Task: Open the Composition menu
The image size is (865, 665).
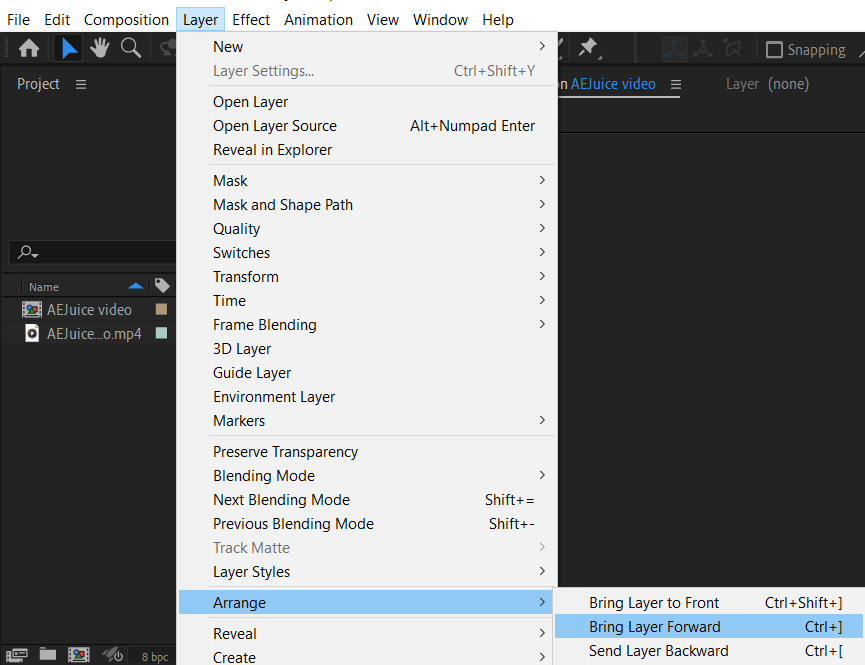Action: click(x=126, y=20)
